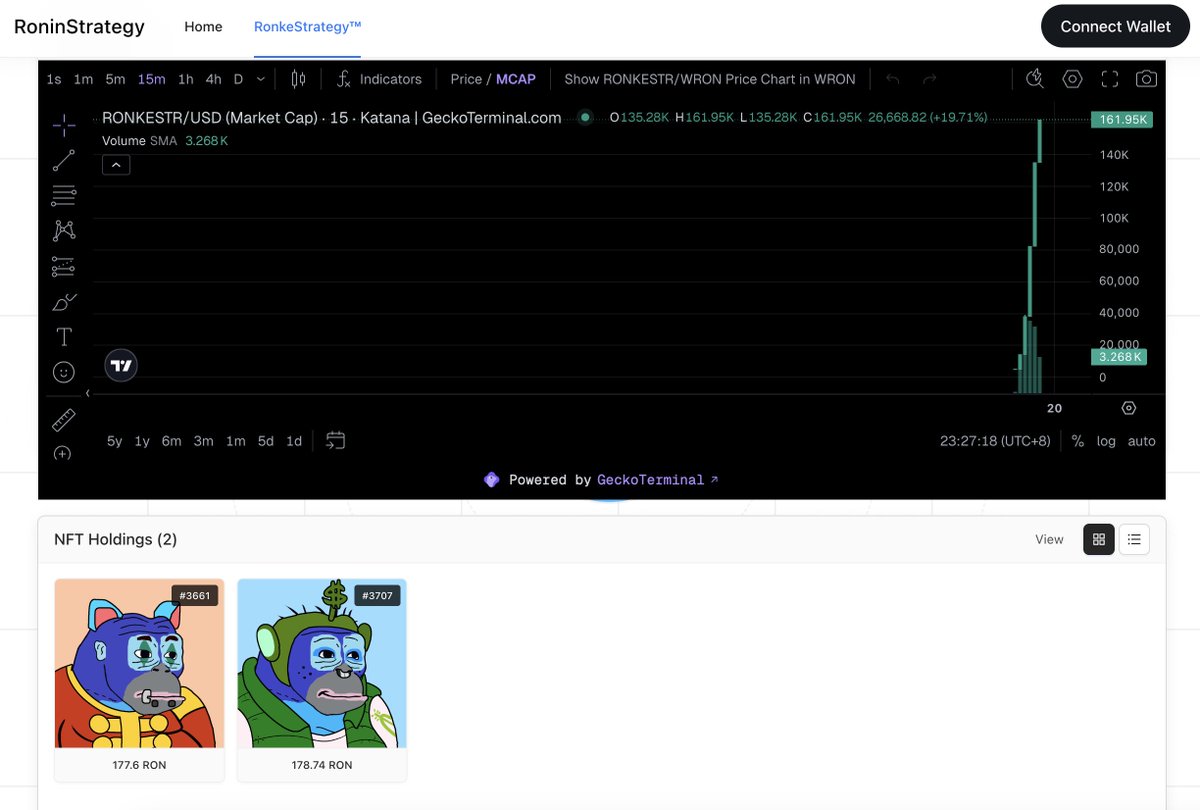Screen dimensions: 1200x810
Task: Select the D daily timeframe
Action: (x=238, y=79)
